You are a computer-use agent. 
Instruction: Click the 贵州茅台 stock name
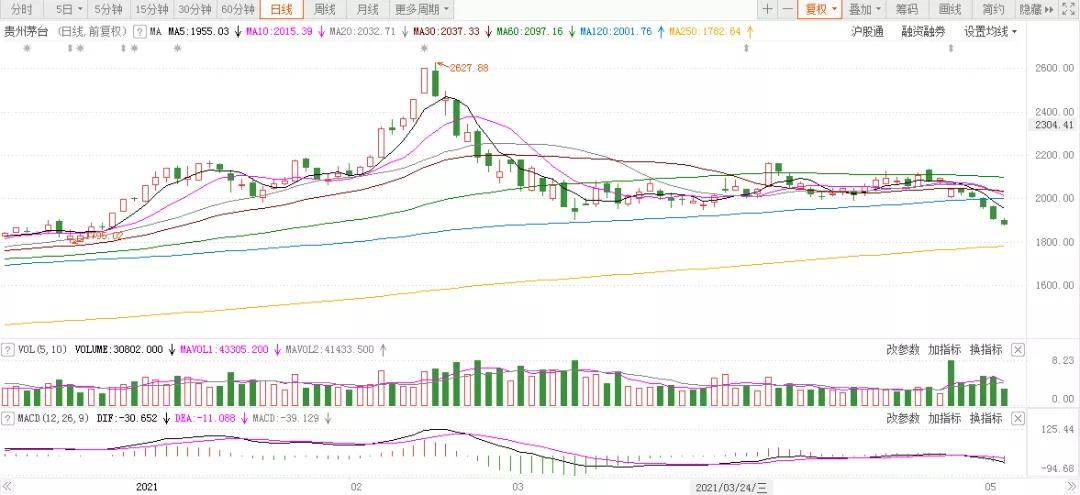click(25, 32)
